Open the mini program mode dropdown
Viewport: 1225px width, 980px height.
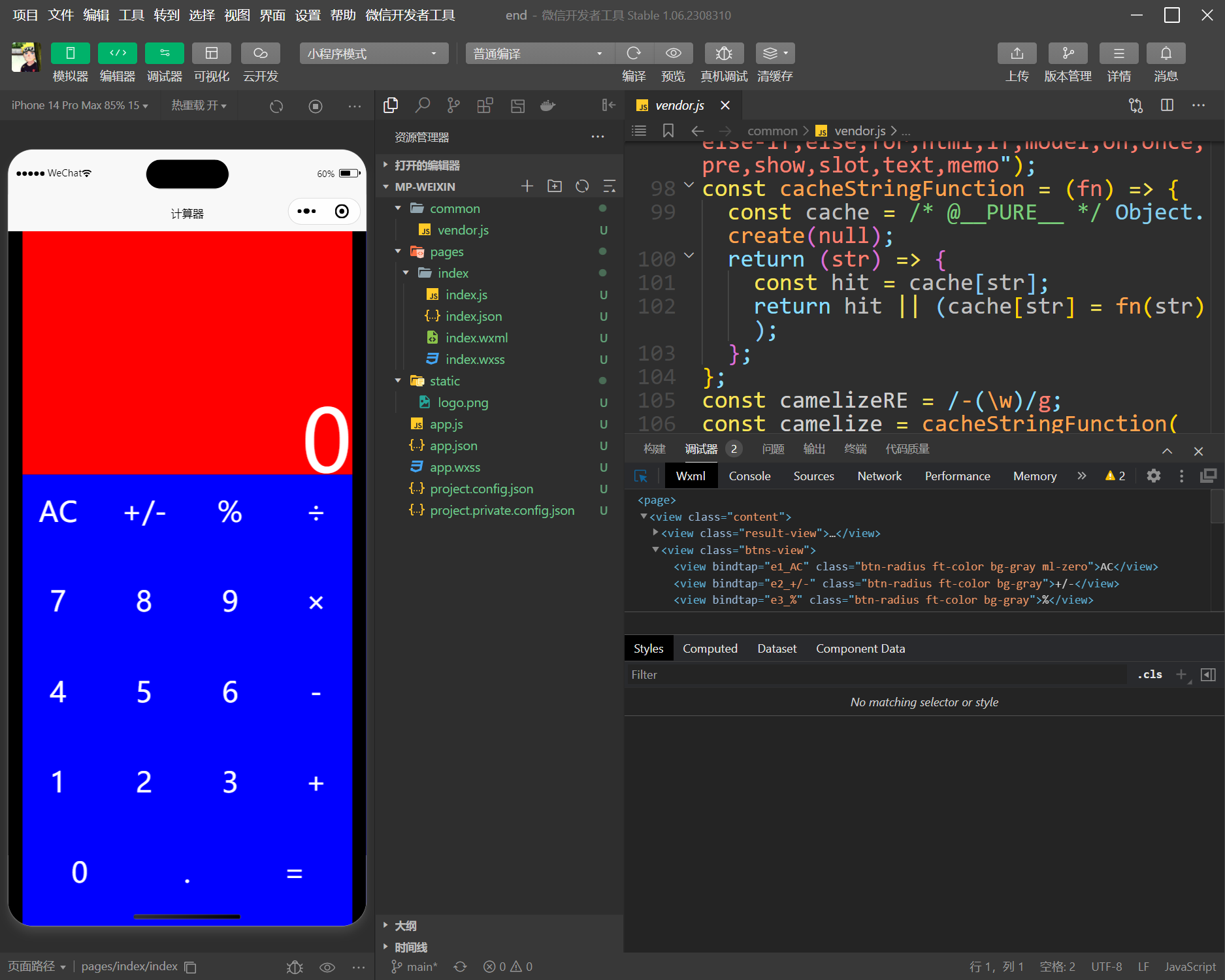click(374, 54)
